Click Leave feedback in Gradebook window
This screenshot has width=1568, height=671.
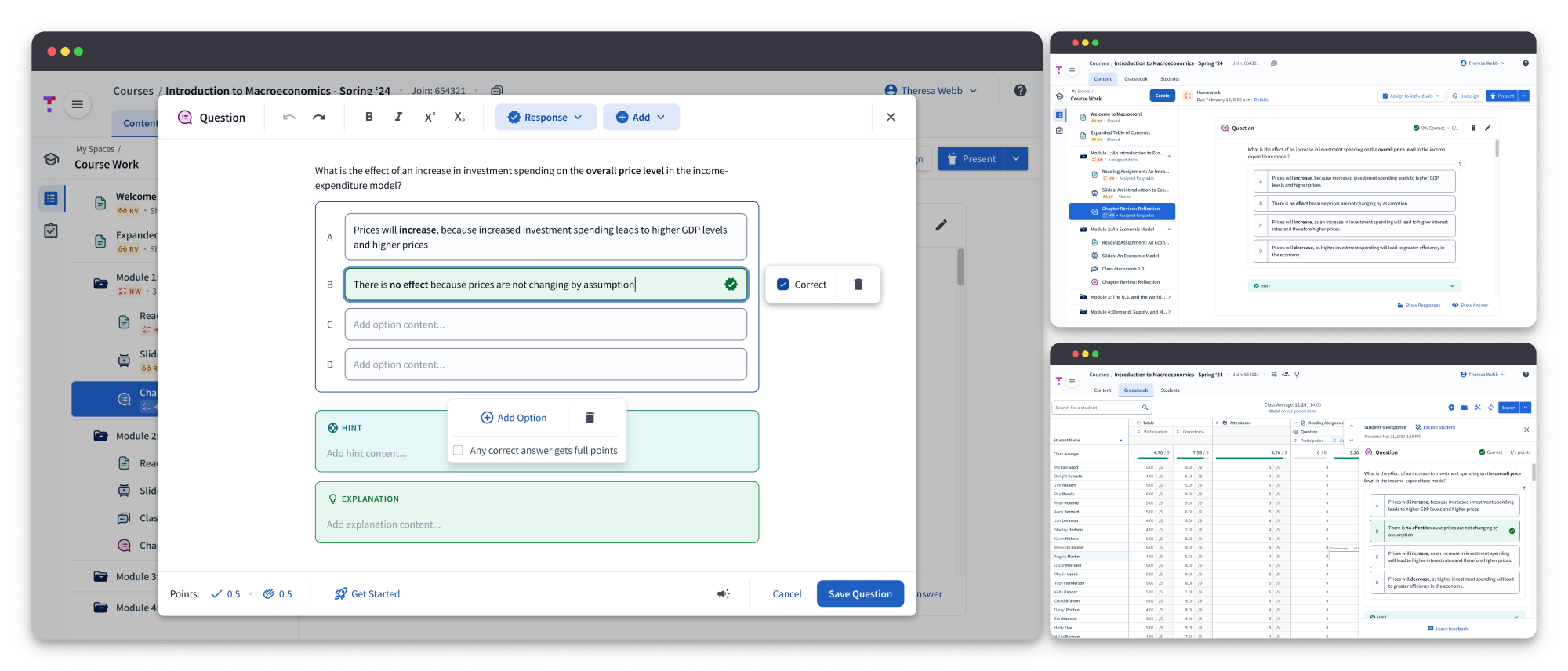point(1447,629)
